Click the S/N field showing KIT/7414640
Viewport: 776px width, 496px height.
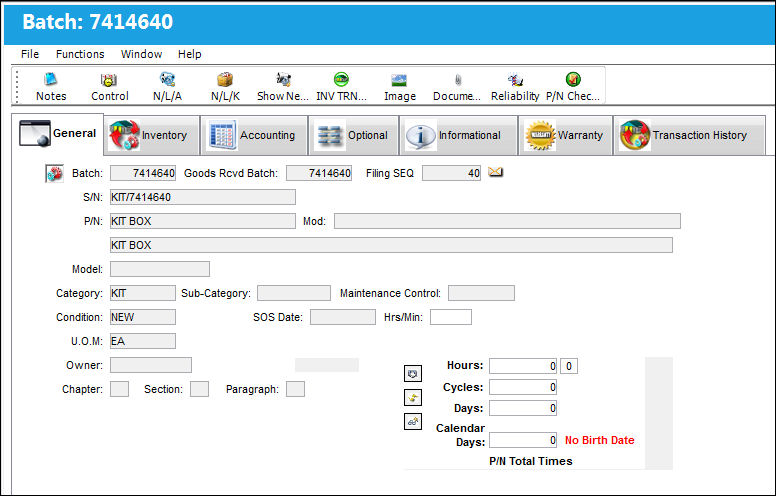[202, 197]
